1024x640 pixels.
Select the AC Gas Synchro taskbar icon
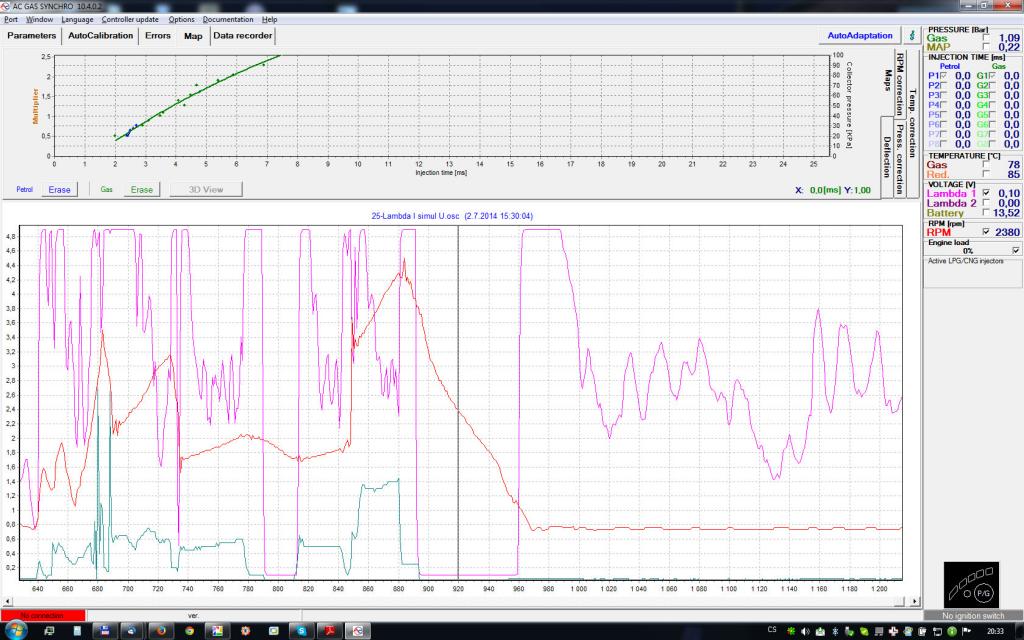pyautogui.click(x=357, y=630)
